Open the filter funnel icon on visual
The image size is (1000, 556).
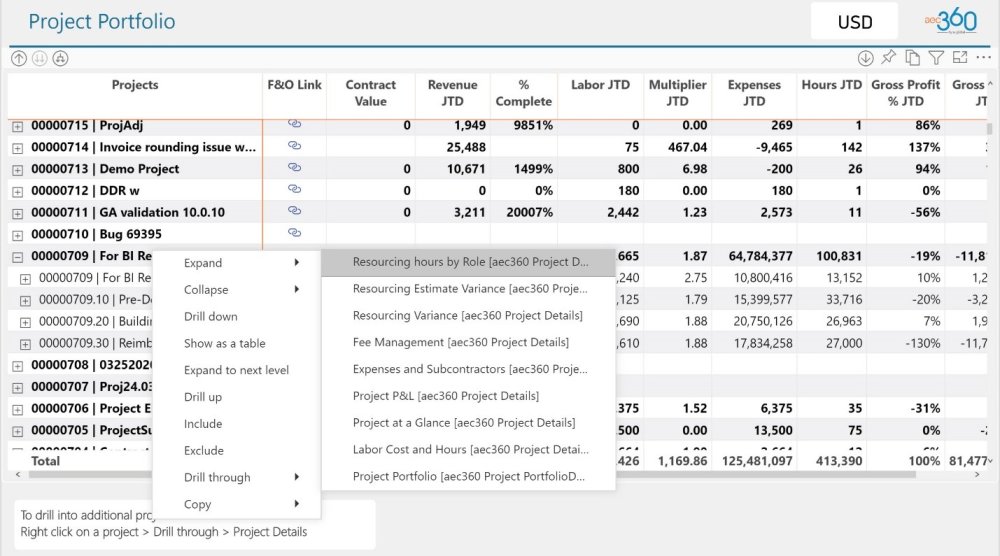(936, 57)
